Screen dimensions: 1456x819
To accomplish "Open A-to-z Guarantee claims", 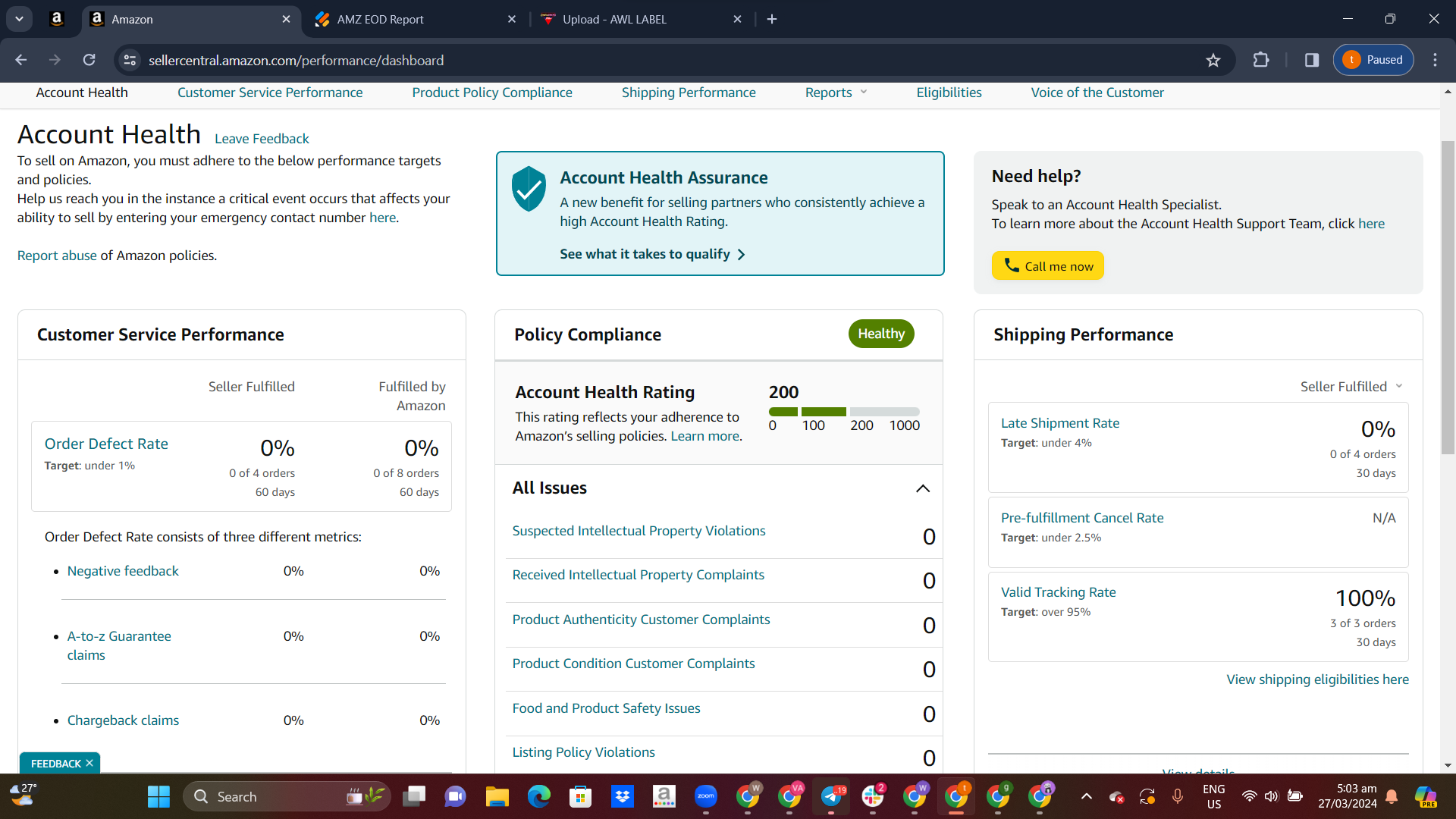I will [x=119, y=645].
